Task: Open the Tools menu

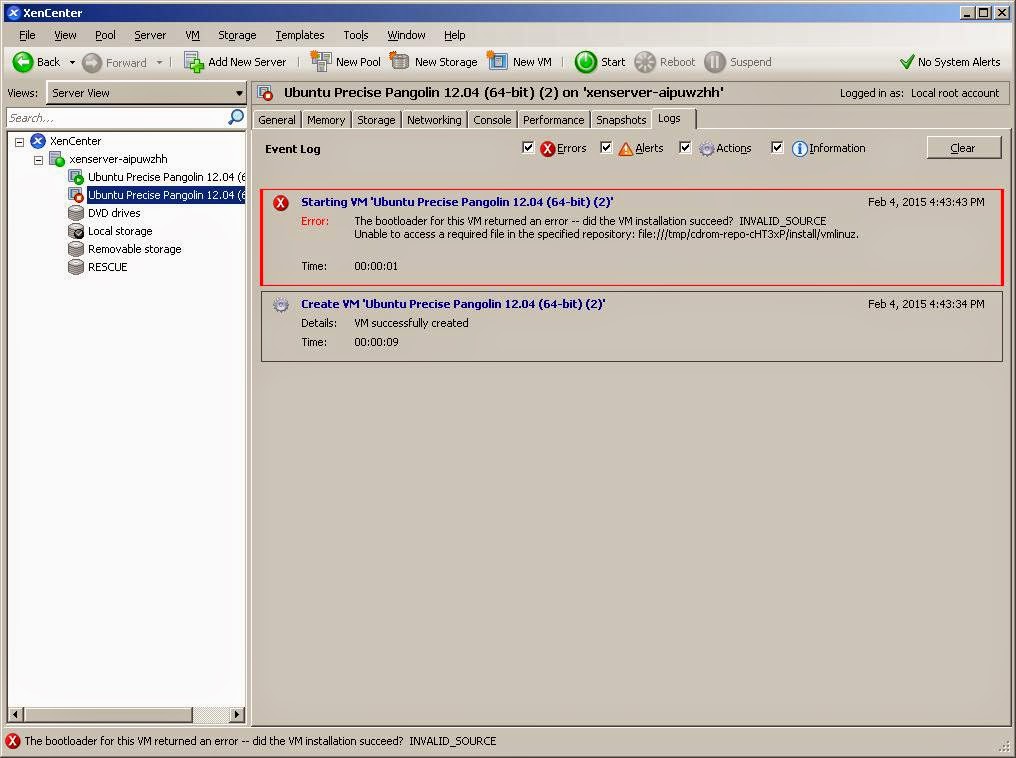Action: (356, 35)
